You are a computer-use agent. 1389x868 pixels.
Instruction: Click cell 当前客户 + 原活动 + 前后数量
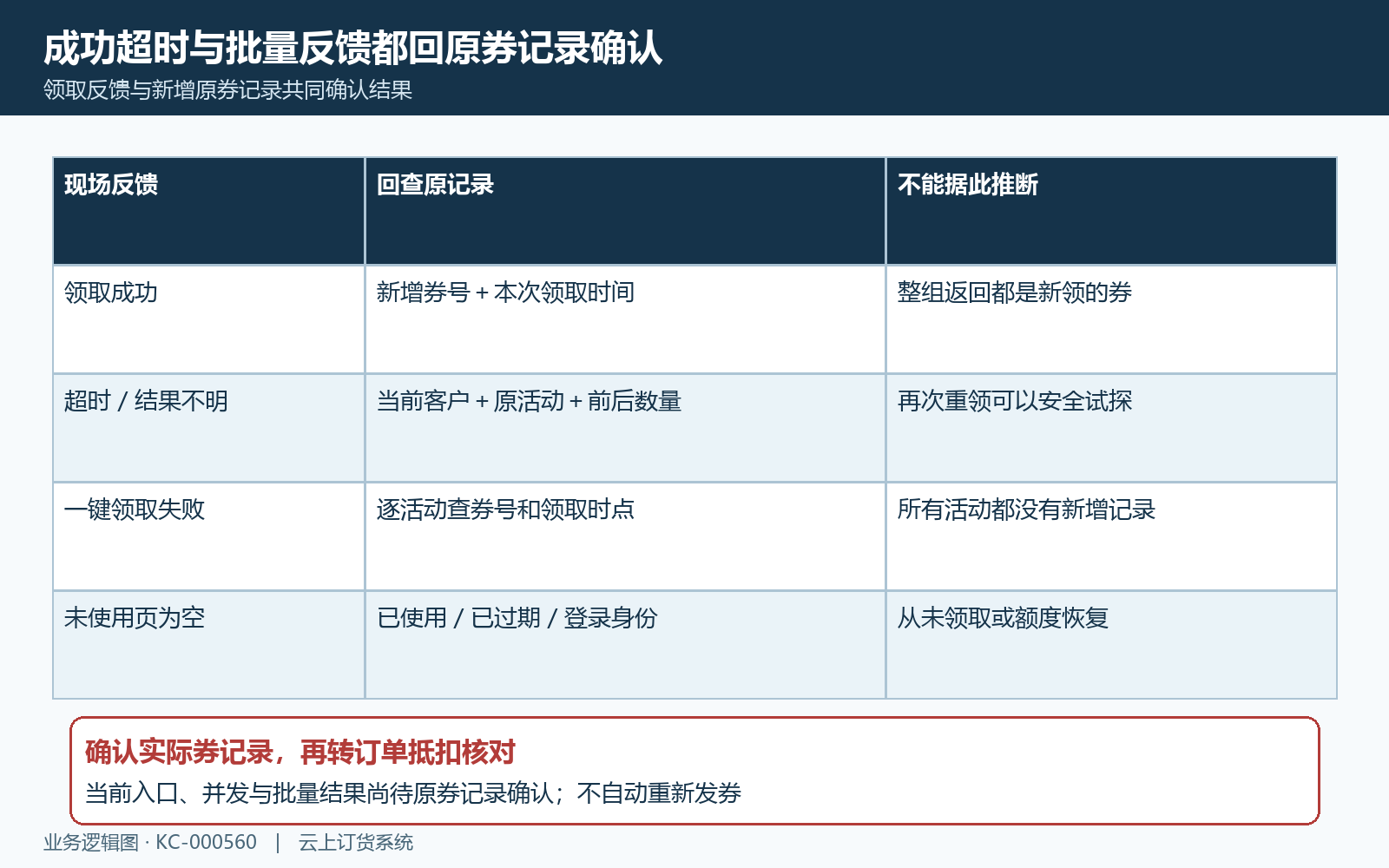click(x=625, y=428)
